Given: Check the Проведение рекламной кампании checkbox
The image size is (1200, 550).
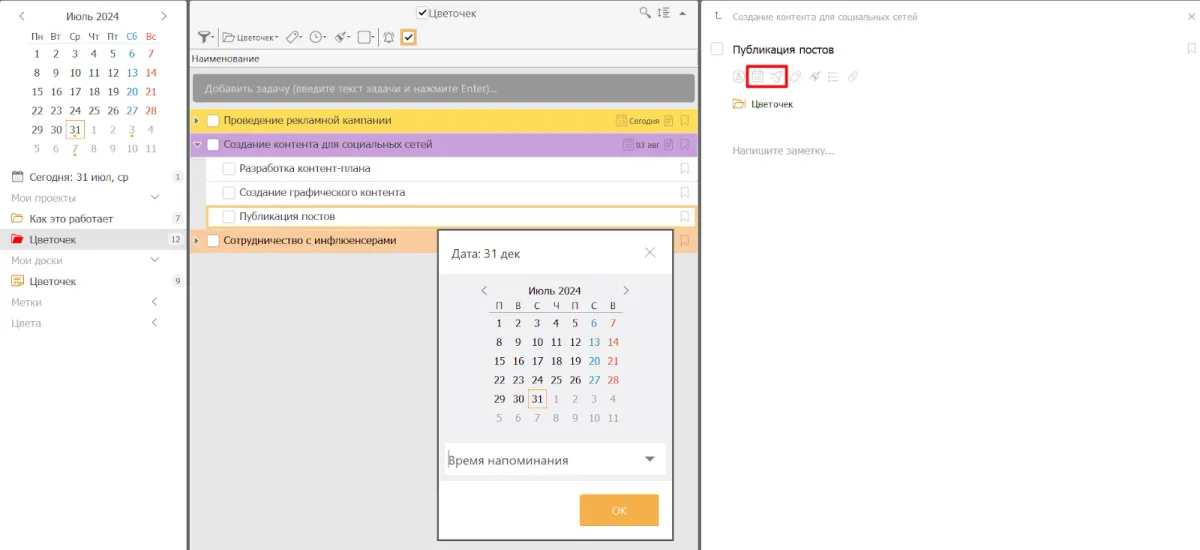Looking at the screenshot, I should click(x=212, y=120).
